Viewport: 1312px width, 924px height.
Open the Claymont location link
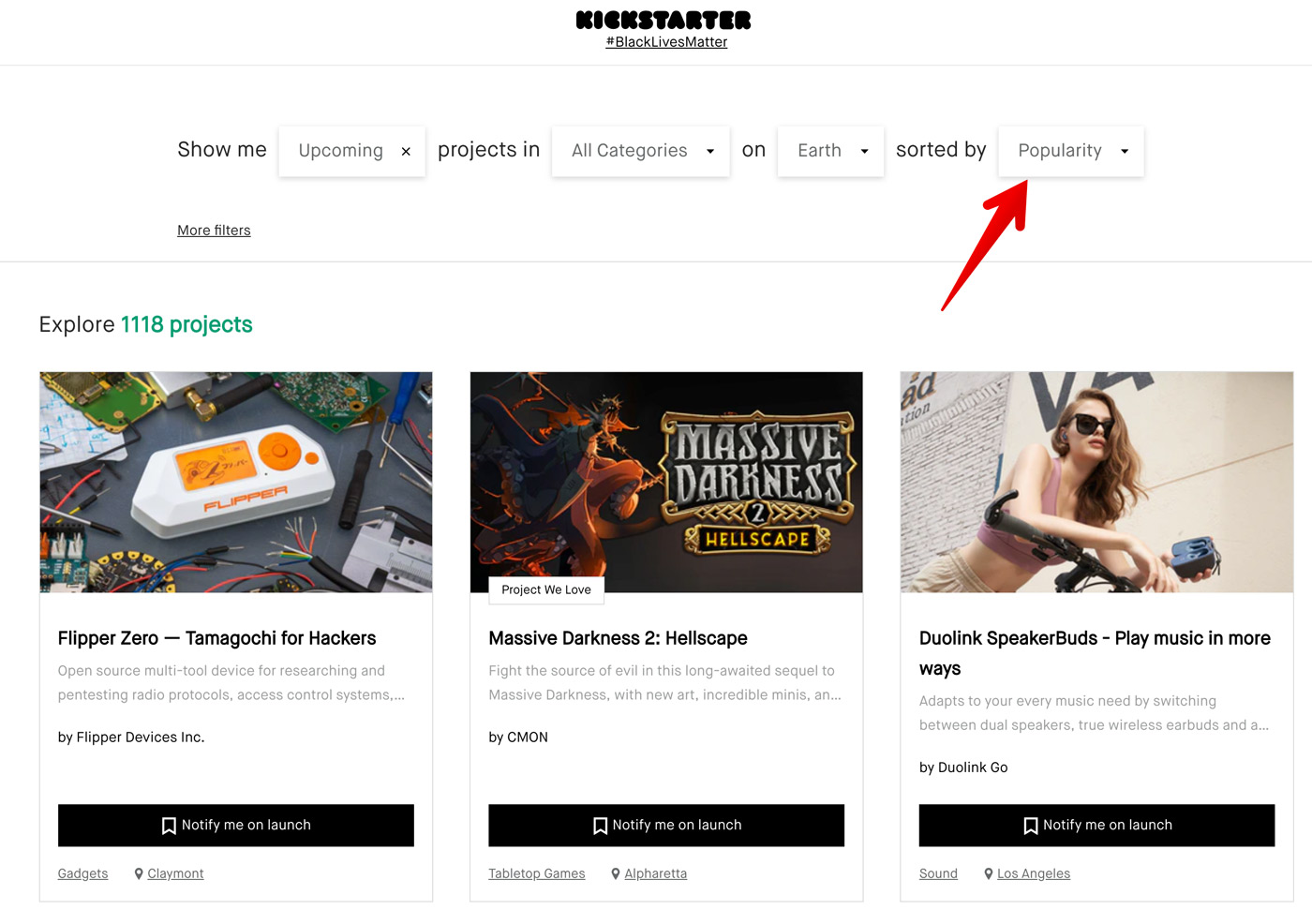[x=175, y=873]
